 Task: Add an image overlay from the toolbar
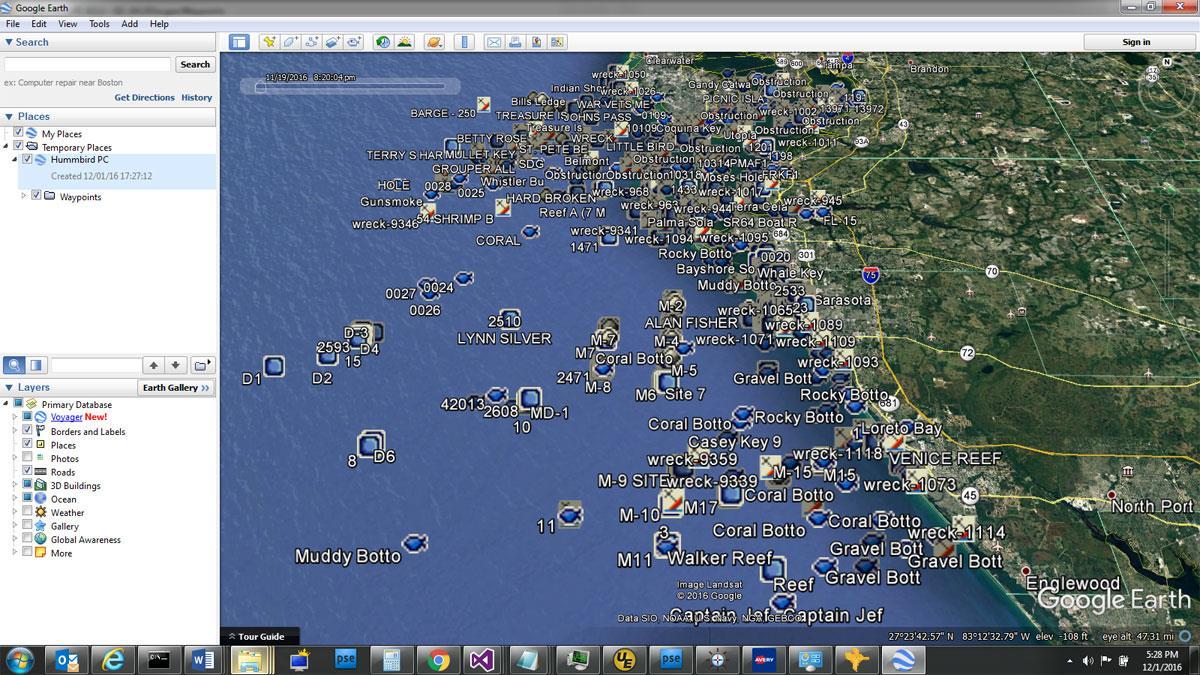(332, 42)
